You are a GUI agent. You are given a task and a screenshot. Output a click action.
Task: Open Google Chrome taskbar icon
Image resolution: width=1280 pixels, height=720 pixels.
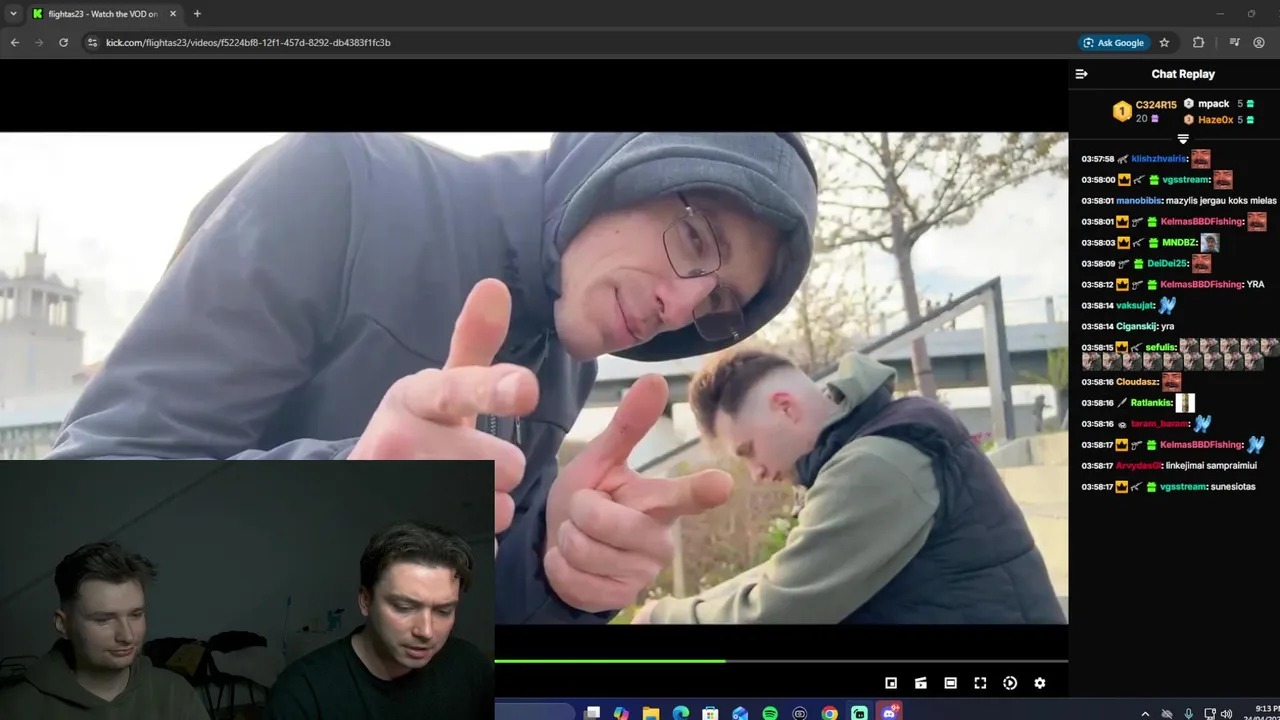click(829, 713)
